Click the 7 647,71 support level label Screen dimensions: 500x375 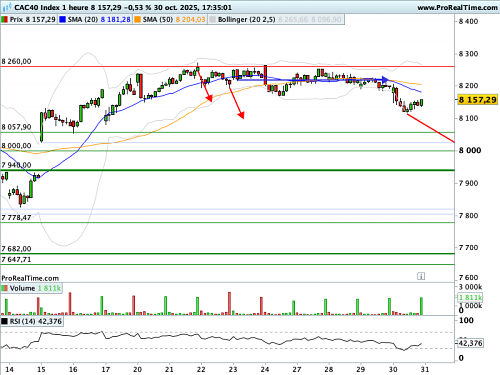coord(16,259)
